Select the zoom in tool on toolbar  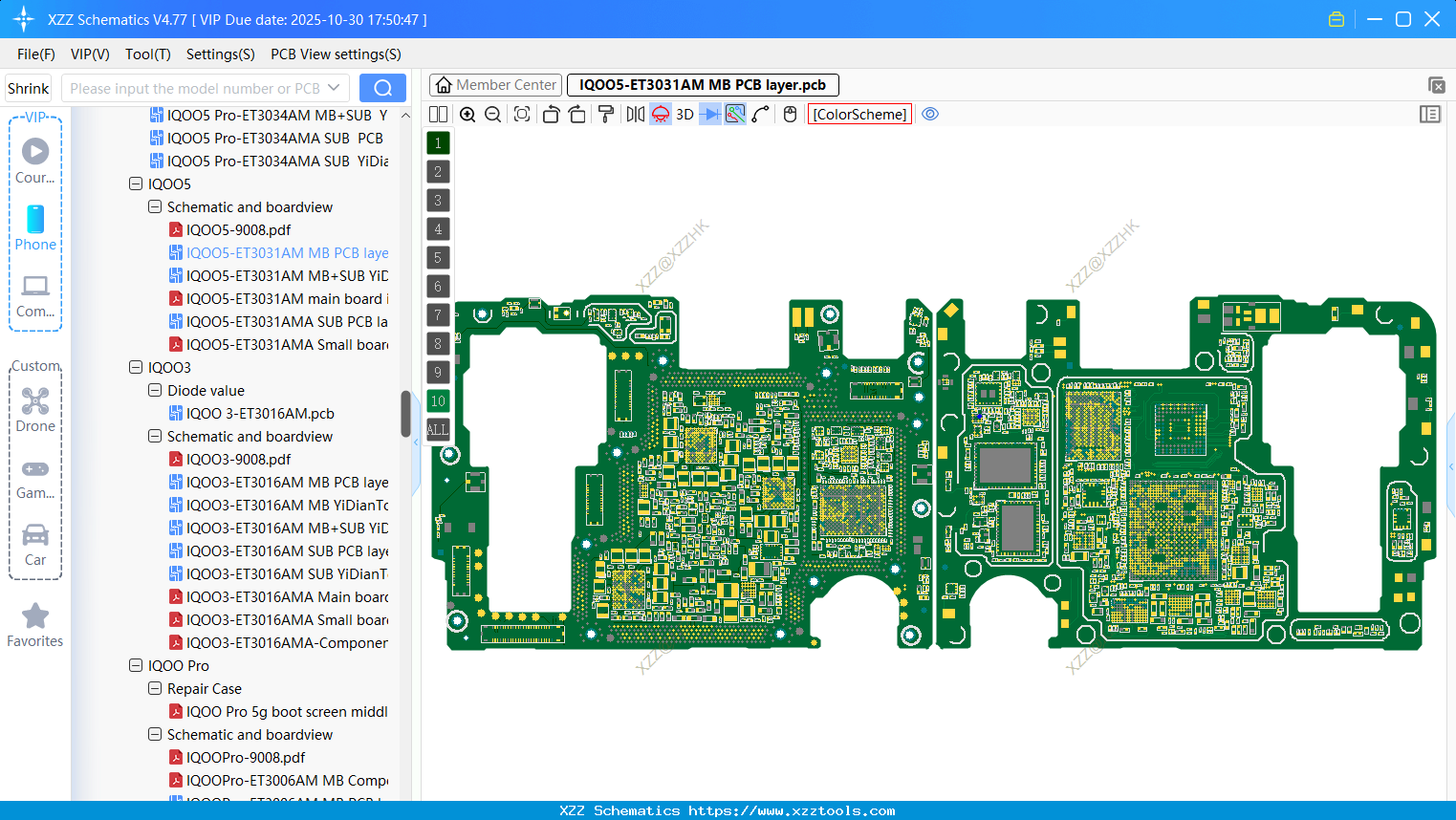[467, 114]
